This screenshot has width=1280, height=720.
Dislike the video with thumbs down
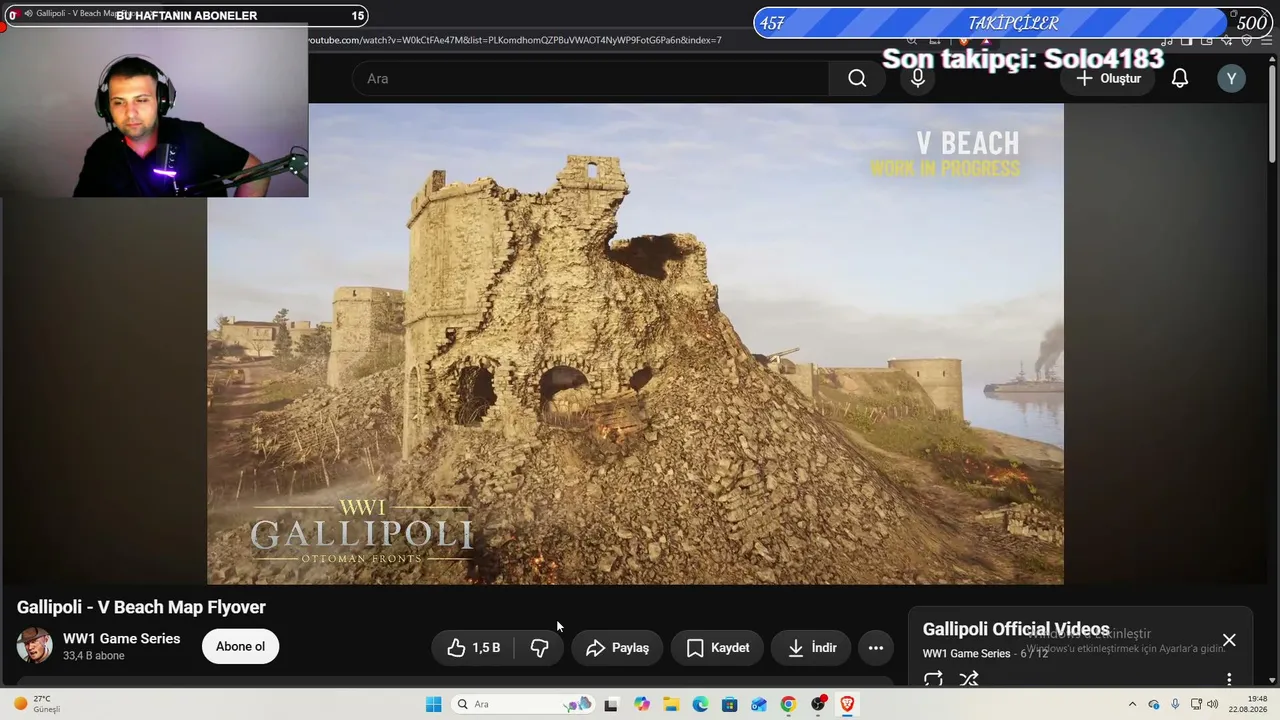point(540,648)
